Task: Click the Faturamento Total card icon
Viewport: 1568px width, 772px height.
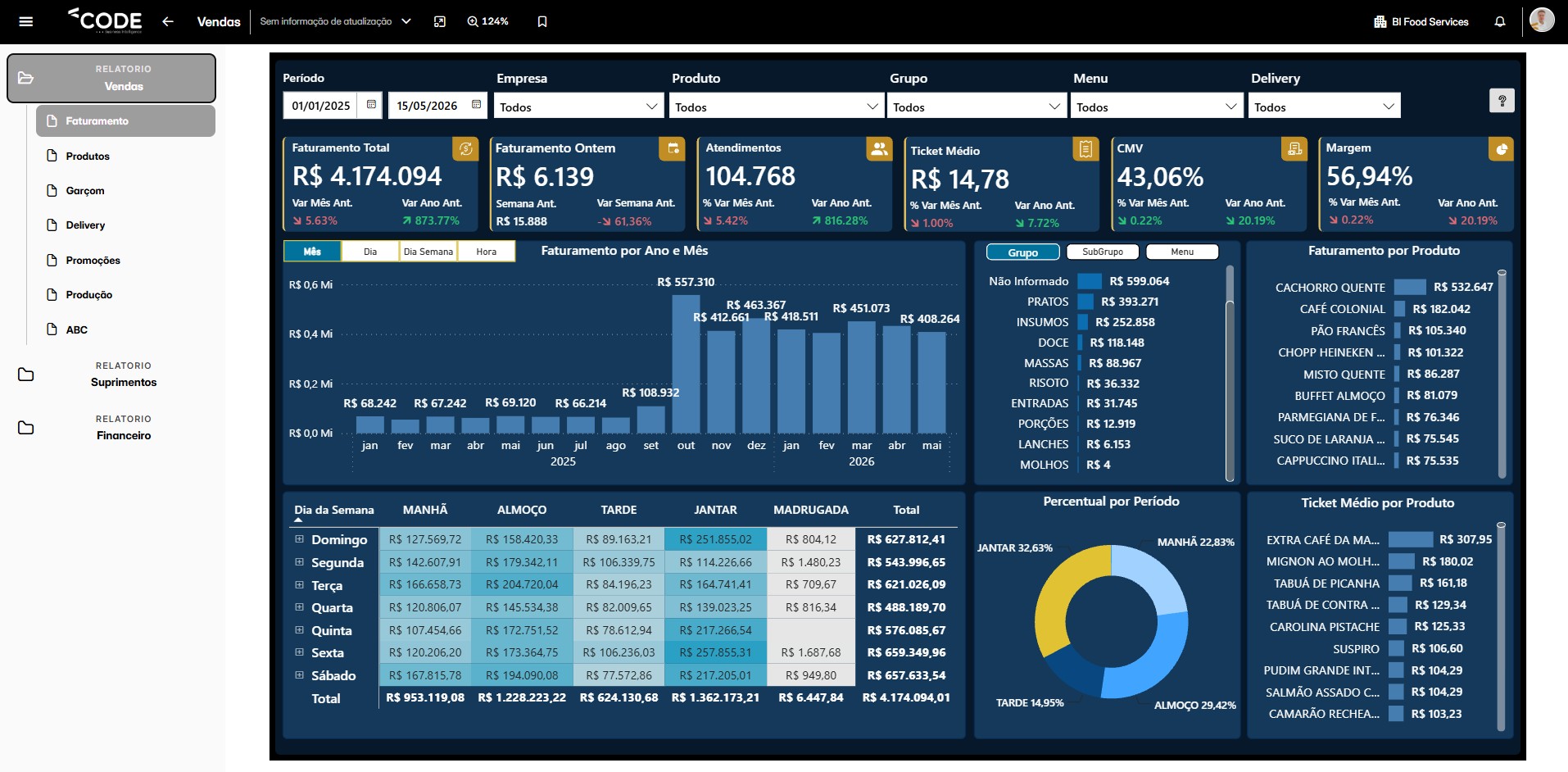Action: pos(465,148)
